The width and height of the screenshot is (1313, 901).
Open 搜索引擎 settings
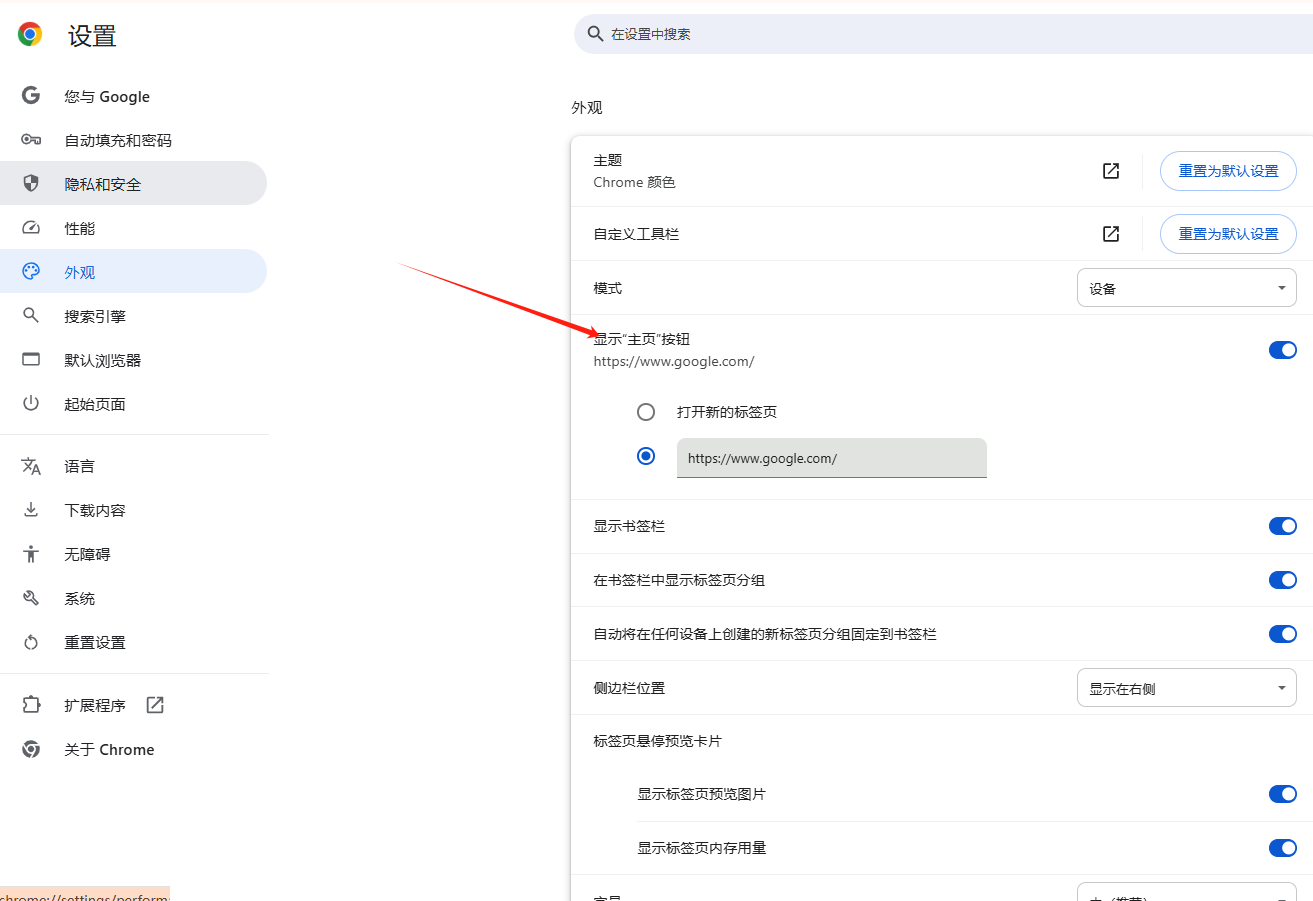click(x=133, y=316)
